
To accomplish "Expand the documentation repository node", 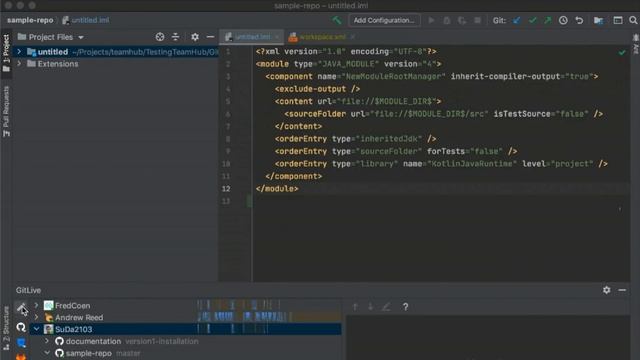I will [47, 341].
